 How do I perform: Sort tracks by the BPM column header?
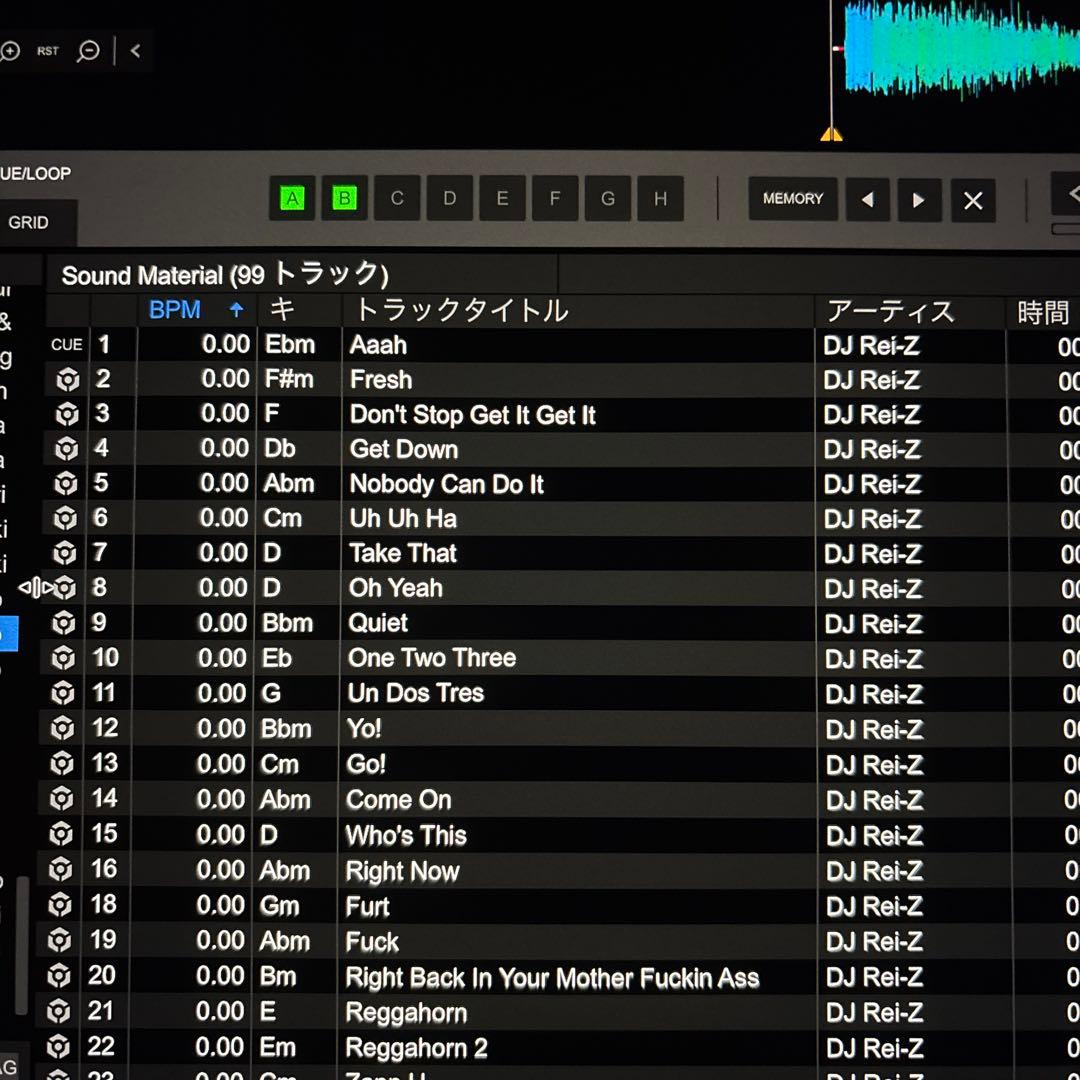175,310
